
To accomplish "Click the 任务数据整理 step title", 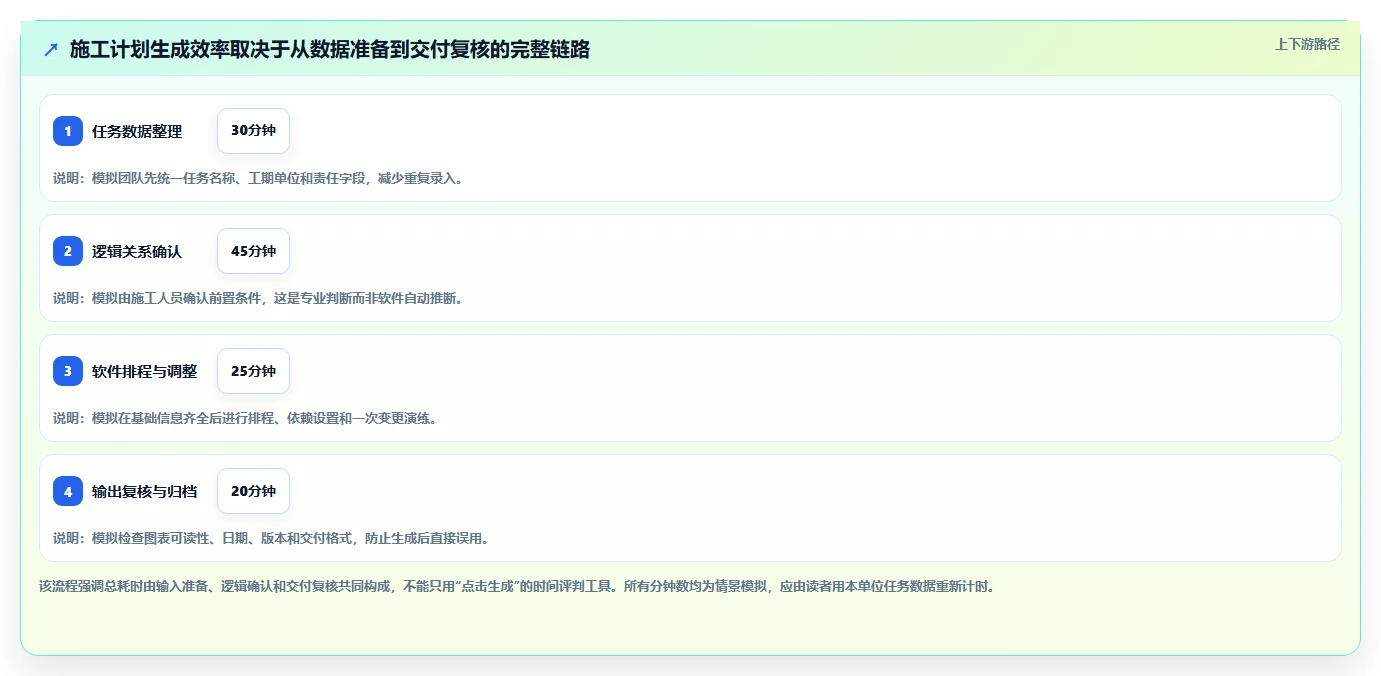I will tap(137, 131).
